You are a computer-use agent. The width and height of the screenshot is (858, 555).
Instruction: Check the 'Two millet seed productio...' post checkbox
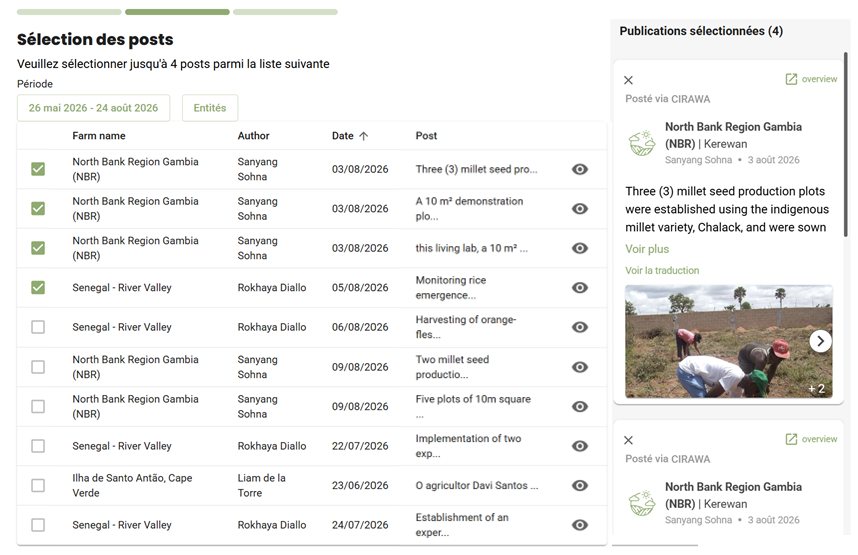38,367
